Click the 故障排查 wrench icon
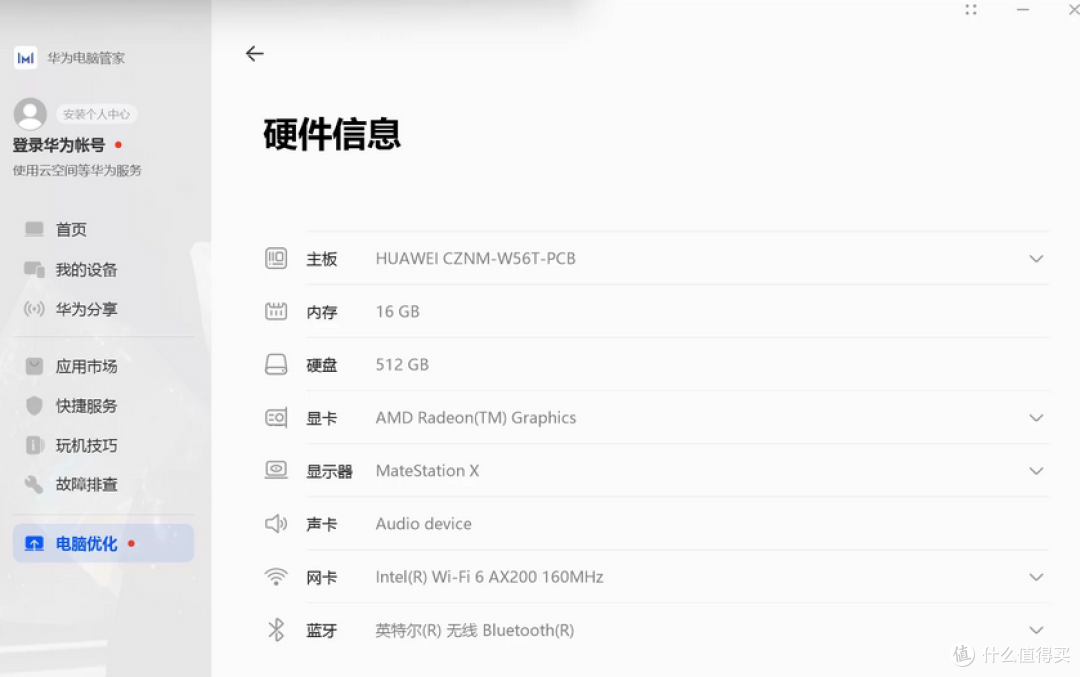Screen dimensions: 1080x677 coord(34,484)
